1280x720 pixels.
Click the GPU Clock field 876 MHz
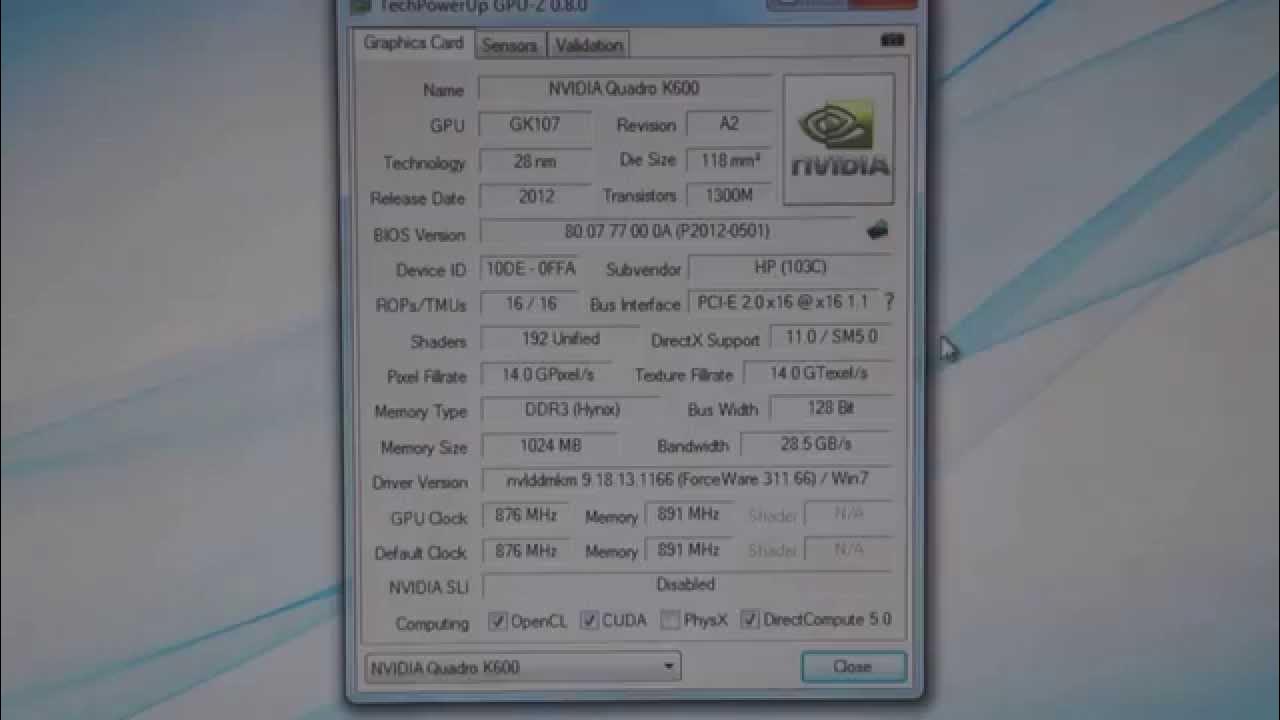tap(527, 515)
